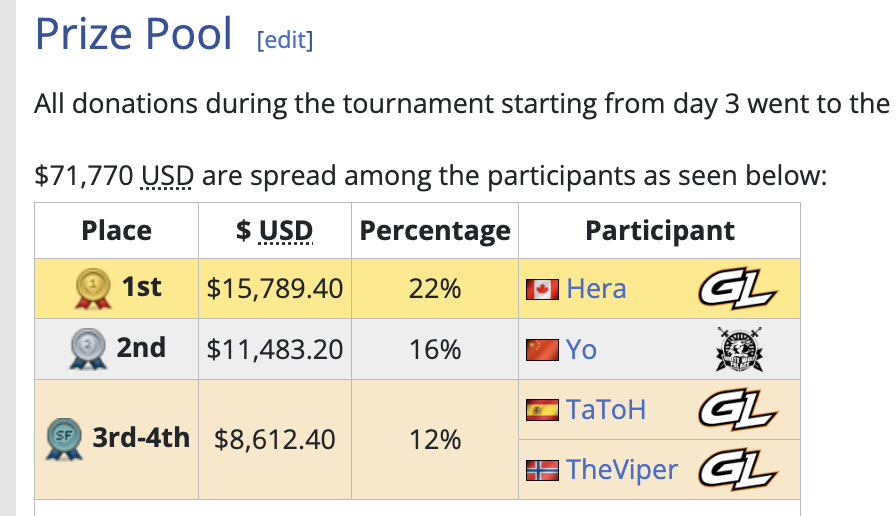
Task: Click the Spain flag beside TaToH
Action: pos(542,410)
